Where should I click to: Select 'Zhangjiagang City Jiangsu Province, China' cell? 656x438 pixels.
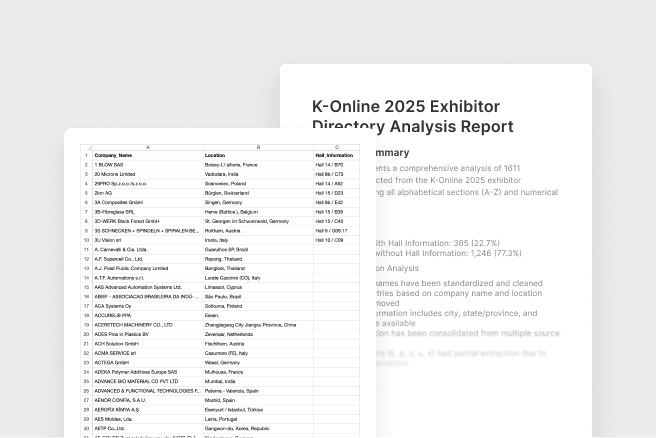(258, 325)
